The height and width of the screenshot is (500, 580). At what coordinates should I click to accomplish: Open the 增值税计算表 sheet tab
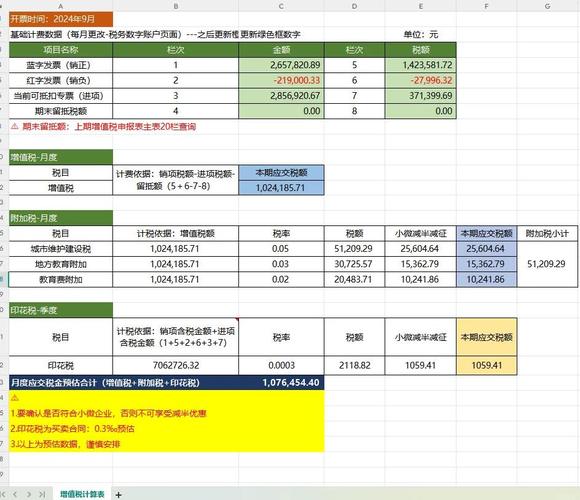point(82,494)
